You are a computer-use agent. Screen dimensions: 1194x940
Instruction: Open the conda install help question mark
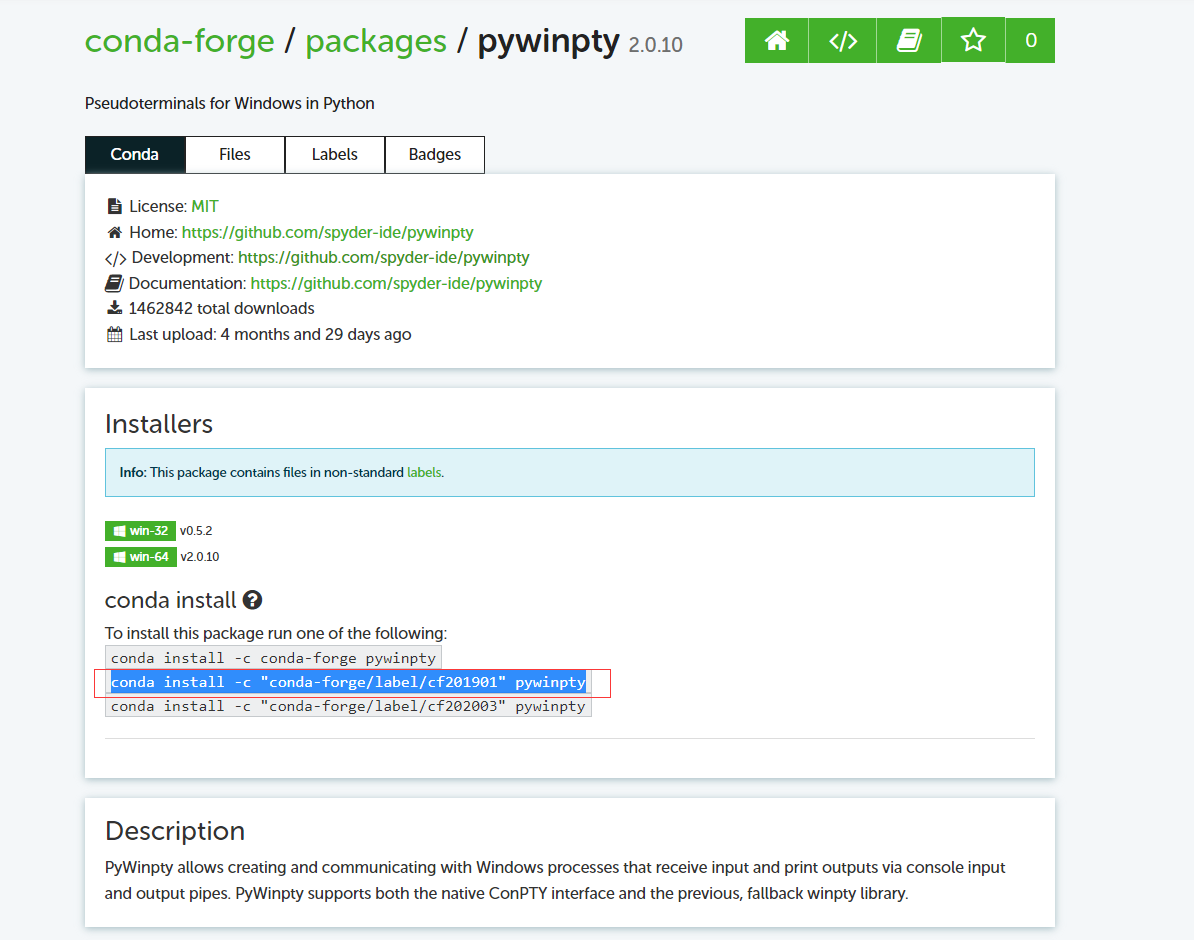click(x=253, y=599)
